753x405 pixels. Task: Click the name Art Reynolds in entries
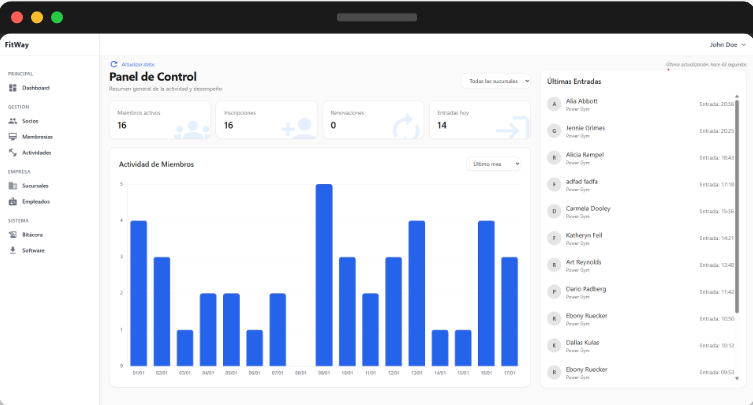point(583,263)
